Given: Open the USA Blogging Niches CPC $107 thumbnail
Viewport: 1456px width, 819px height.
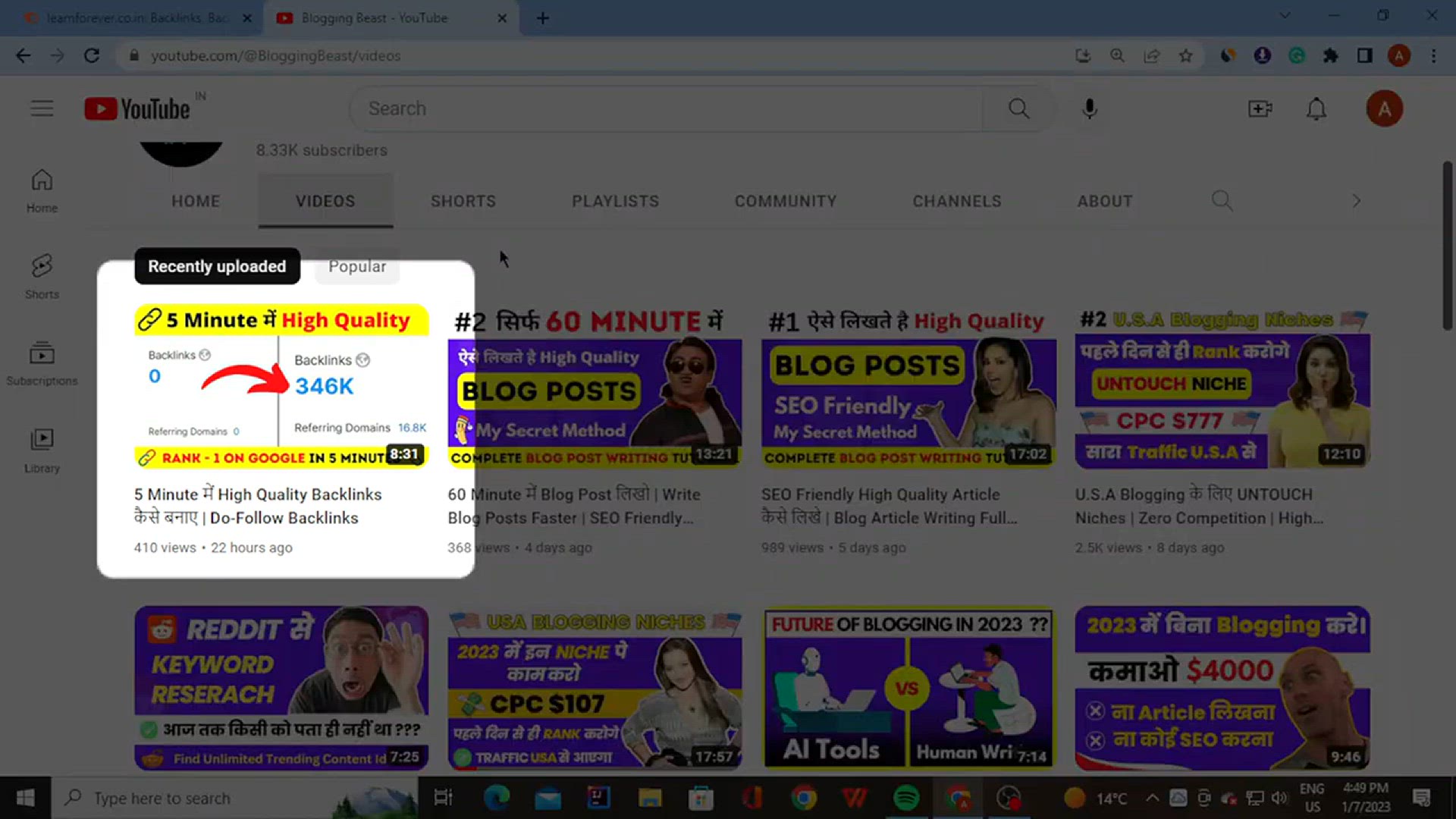Looking at the screenshot, I should [595, 687].
